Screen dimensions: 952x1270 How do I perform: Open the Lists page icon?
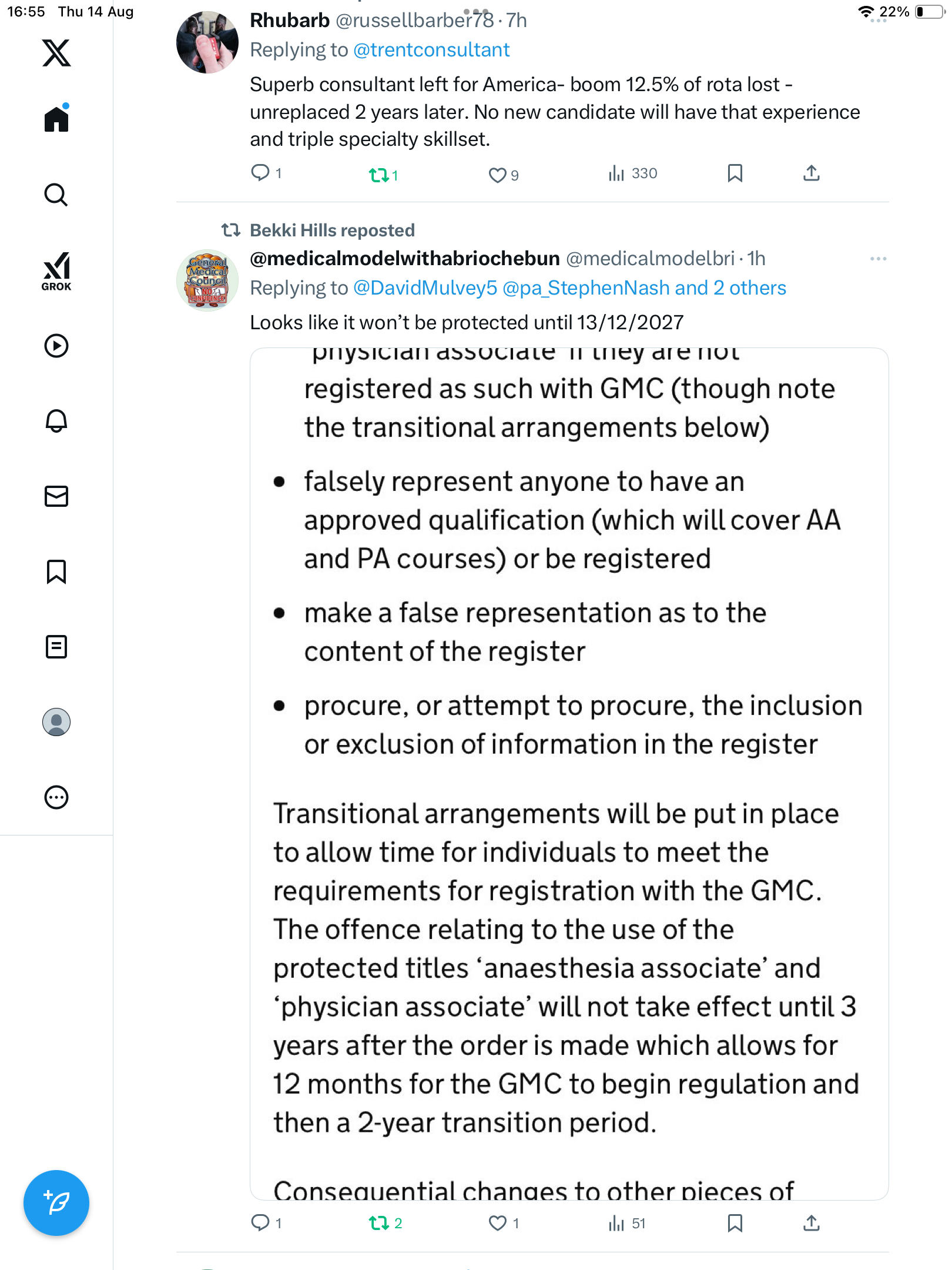click(56, 647)
